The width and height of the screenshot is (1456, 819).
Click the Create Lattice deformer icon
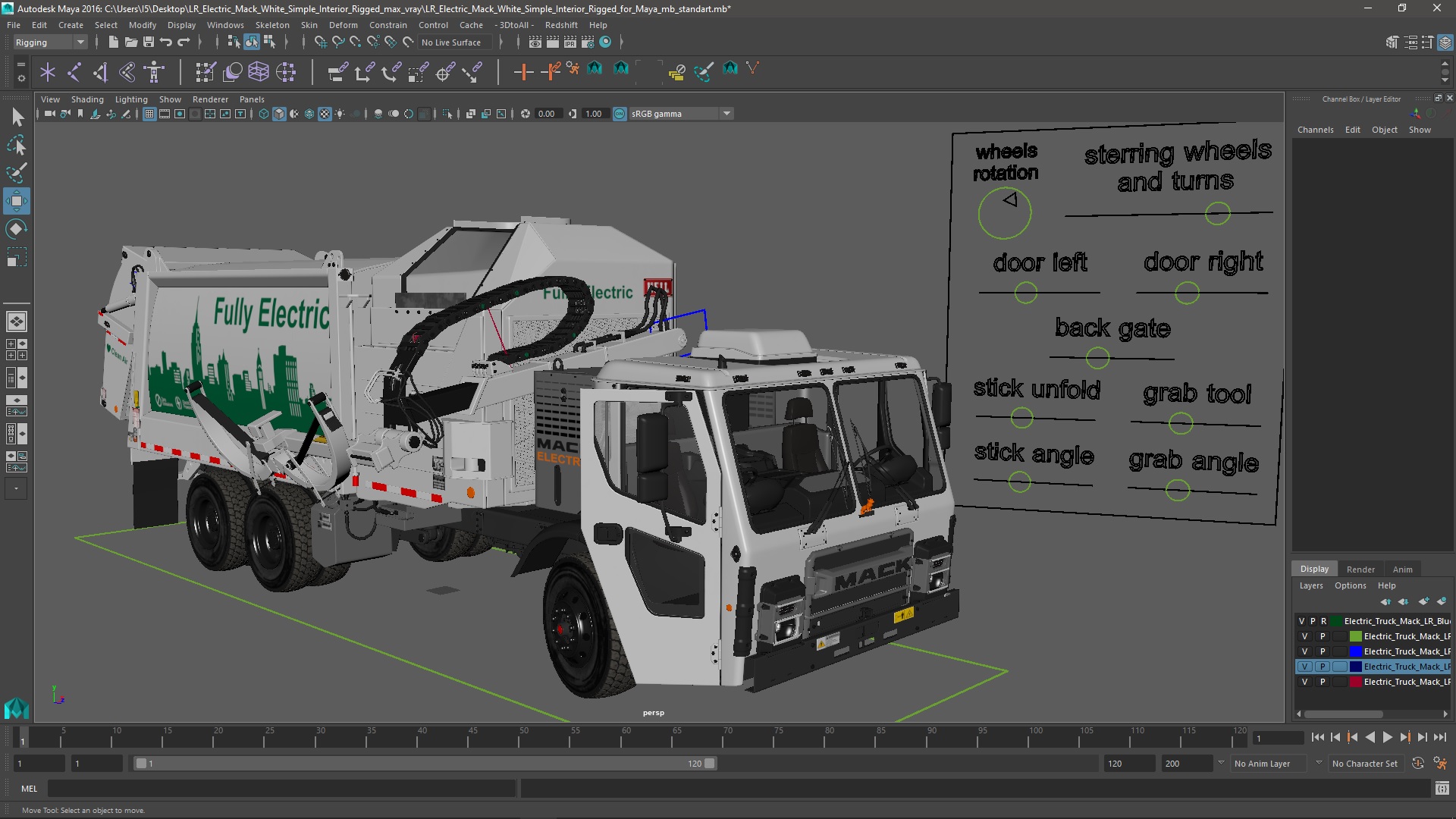click(259, 72)
